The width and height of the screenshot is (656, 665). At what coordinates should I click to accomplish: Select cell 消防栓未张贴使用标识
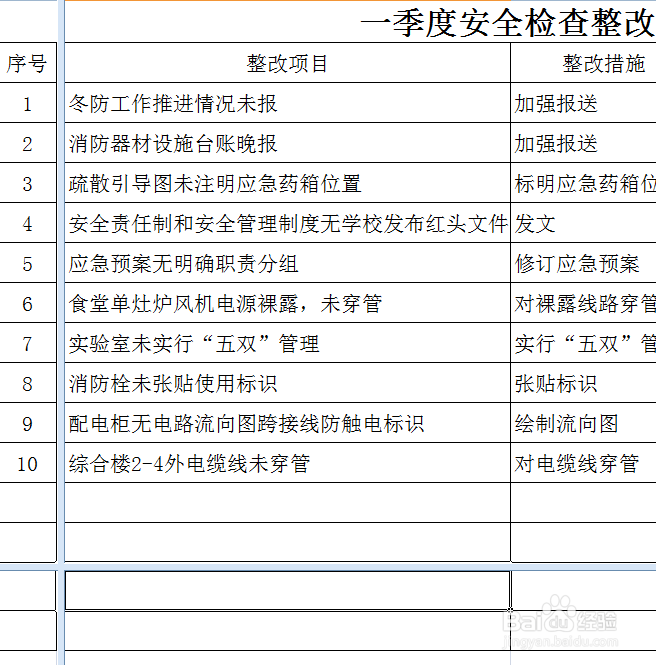[288, 383]
